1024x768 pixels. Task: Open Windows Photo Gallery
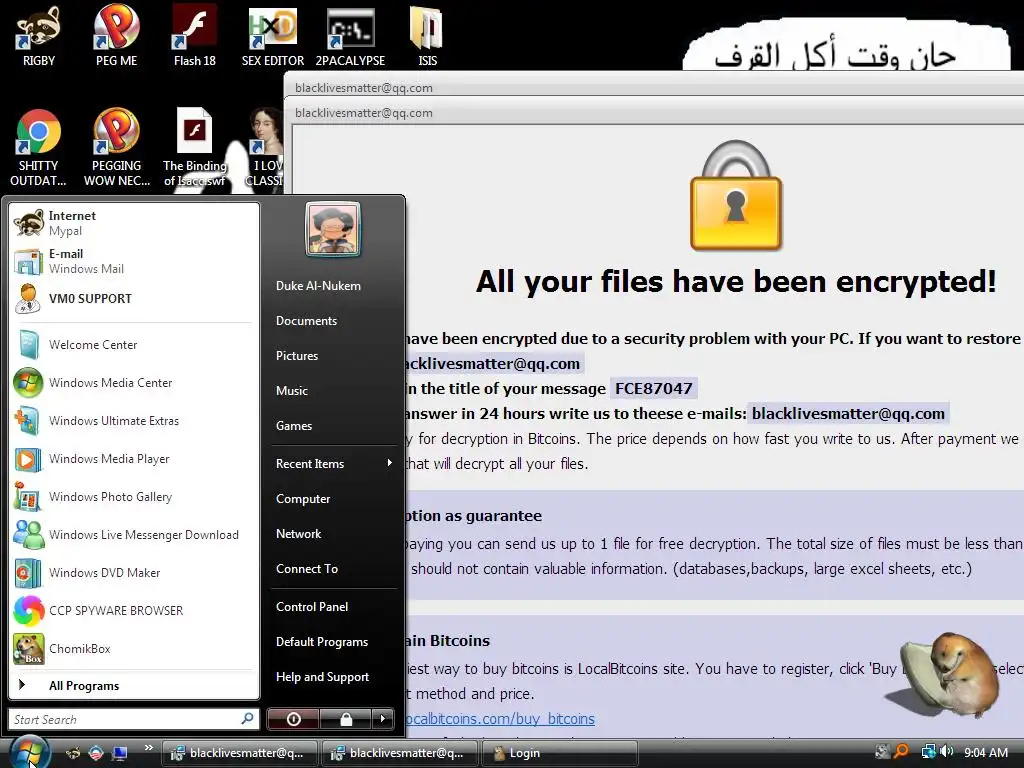[x=133, y=496]
